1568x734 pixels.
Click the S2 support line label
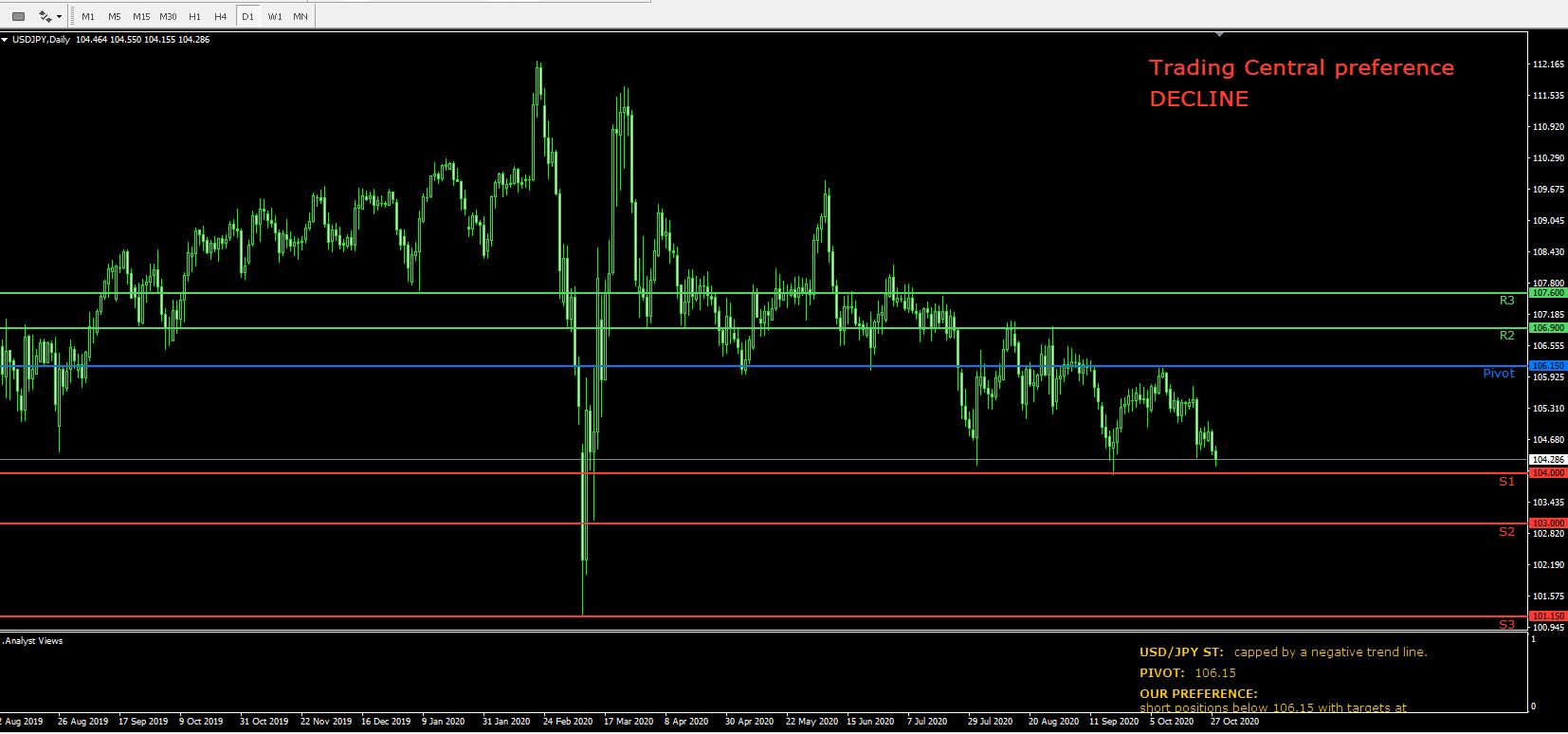click(x=1506, y=532)
